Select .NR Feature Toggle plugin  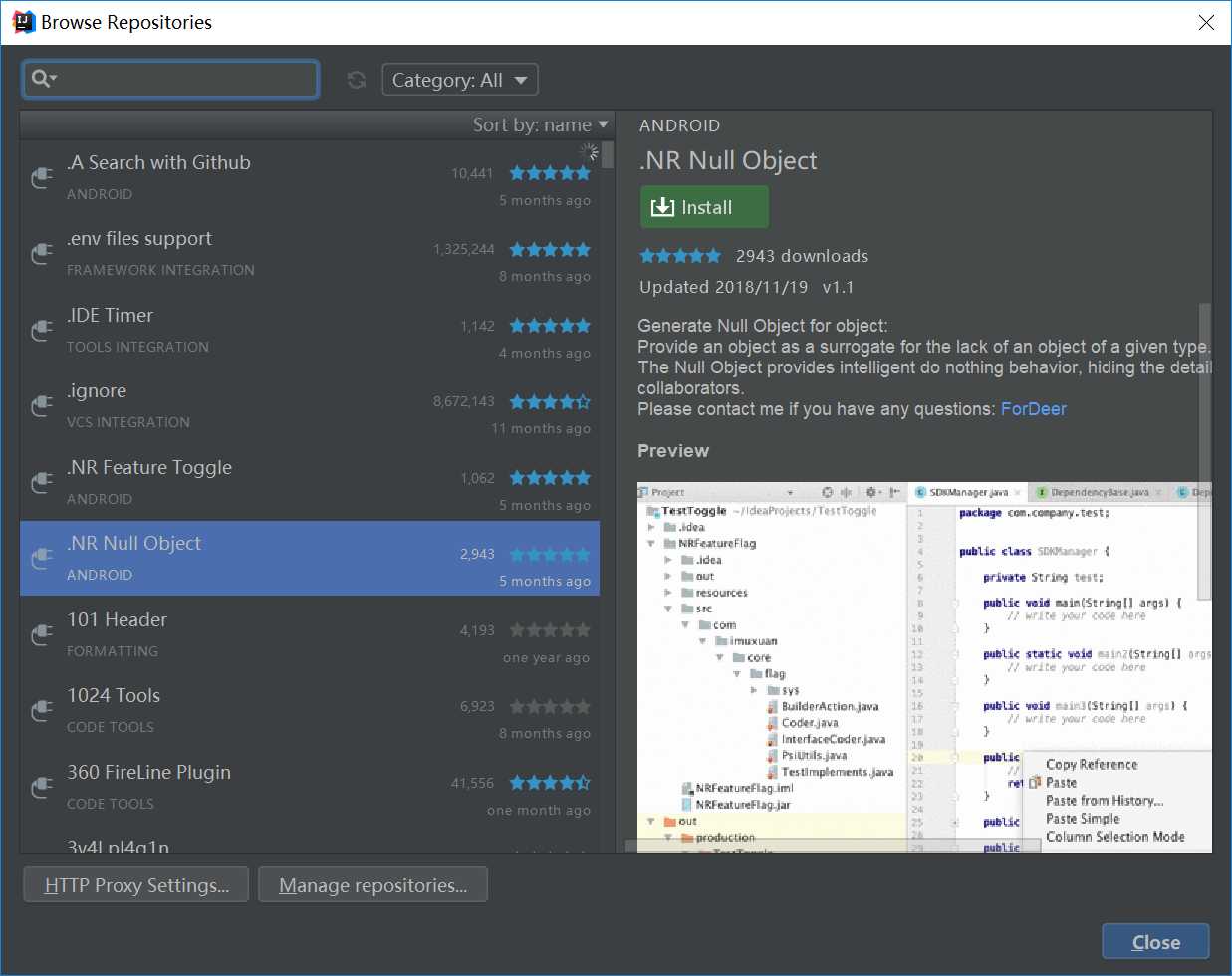(x=310, y=483)
